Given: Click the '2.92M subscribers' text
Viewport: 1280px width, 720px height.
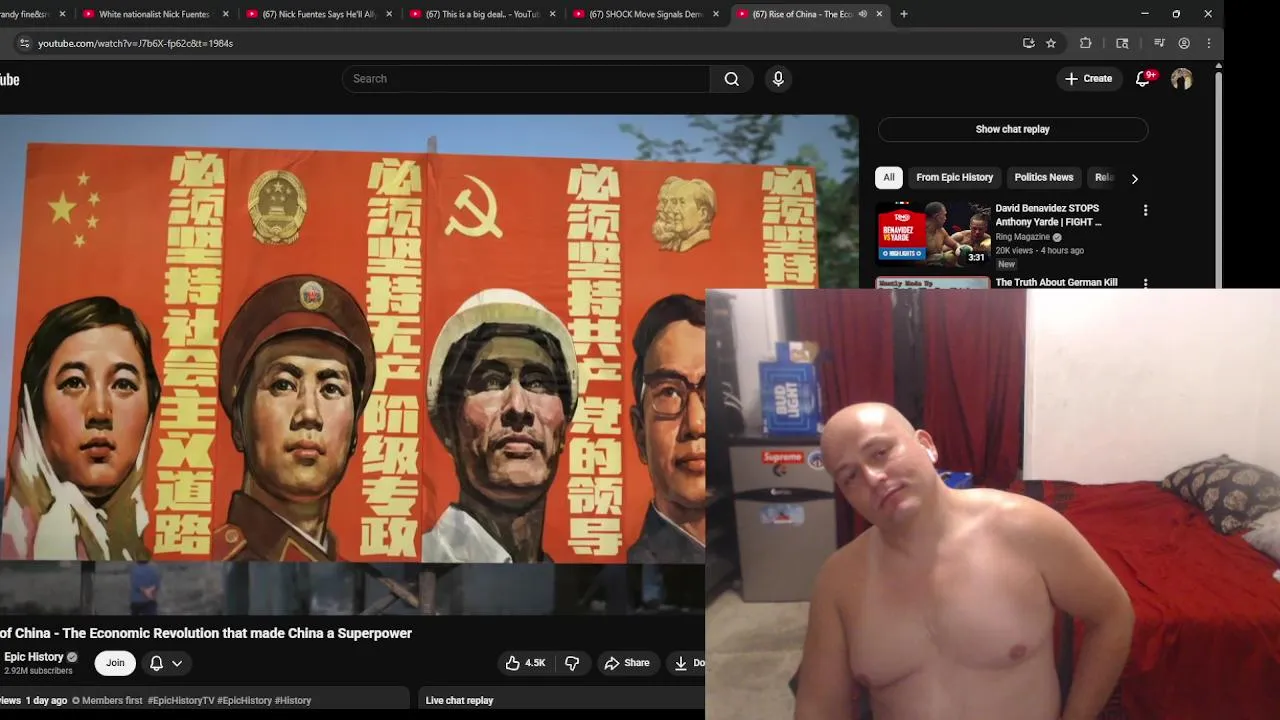Looking at the screenshot, I should pos(38,671).
